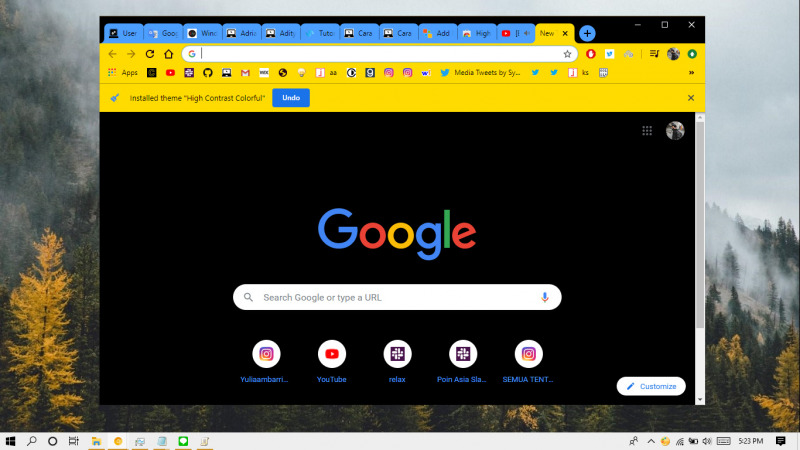Image resolution: width=800 pixels, height=450 pixels.
Task: Click the Chrome address bar
Action: pyautogui.click(x=380, y=54)
